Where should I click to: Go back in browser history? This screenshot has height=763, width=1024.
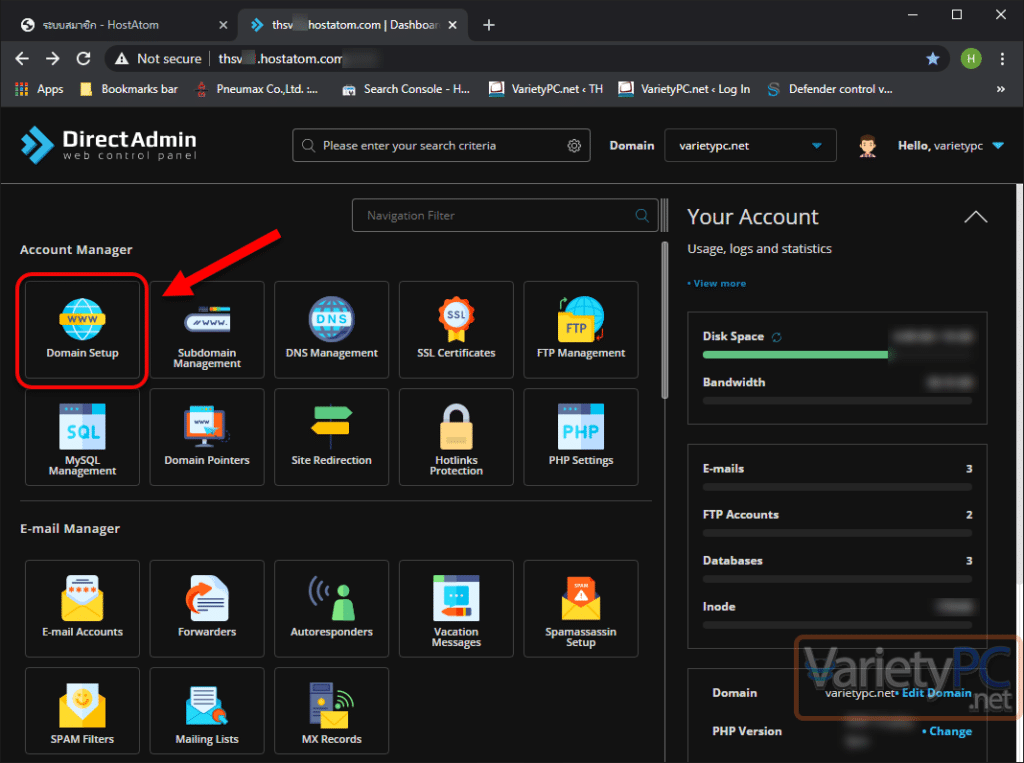[22, 59]
